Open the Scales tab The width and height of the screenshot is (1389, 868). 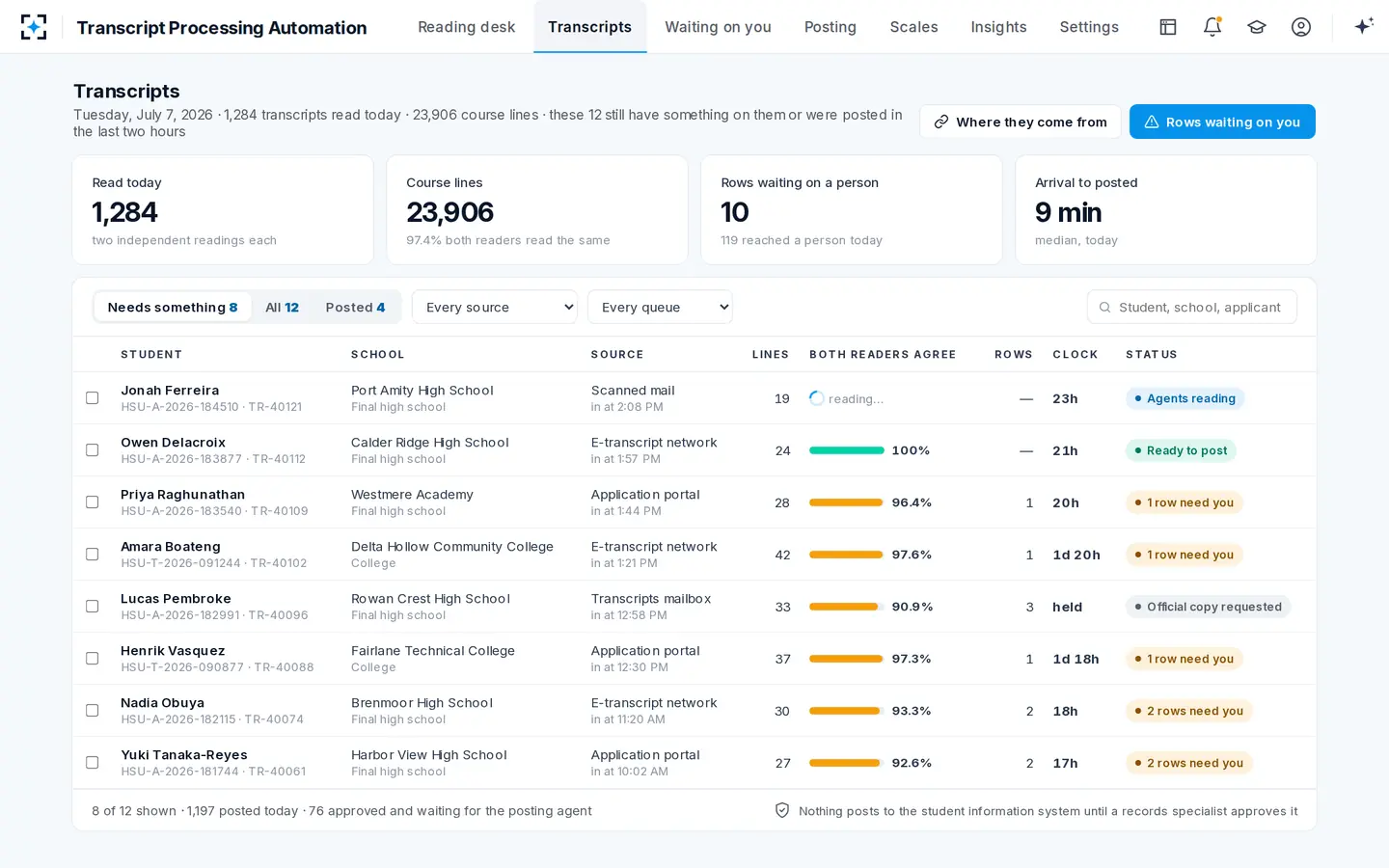click(x=913, y=27)
